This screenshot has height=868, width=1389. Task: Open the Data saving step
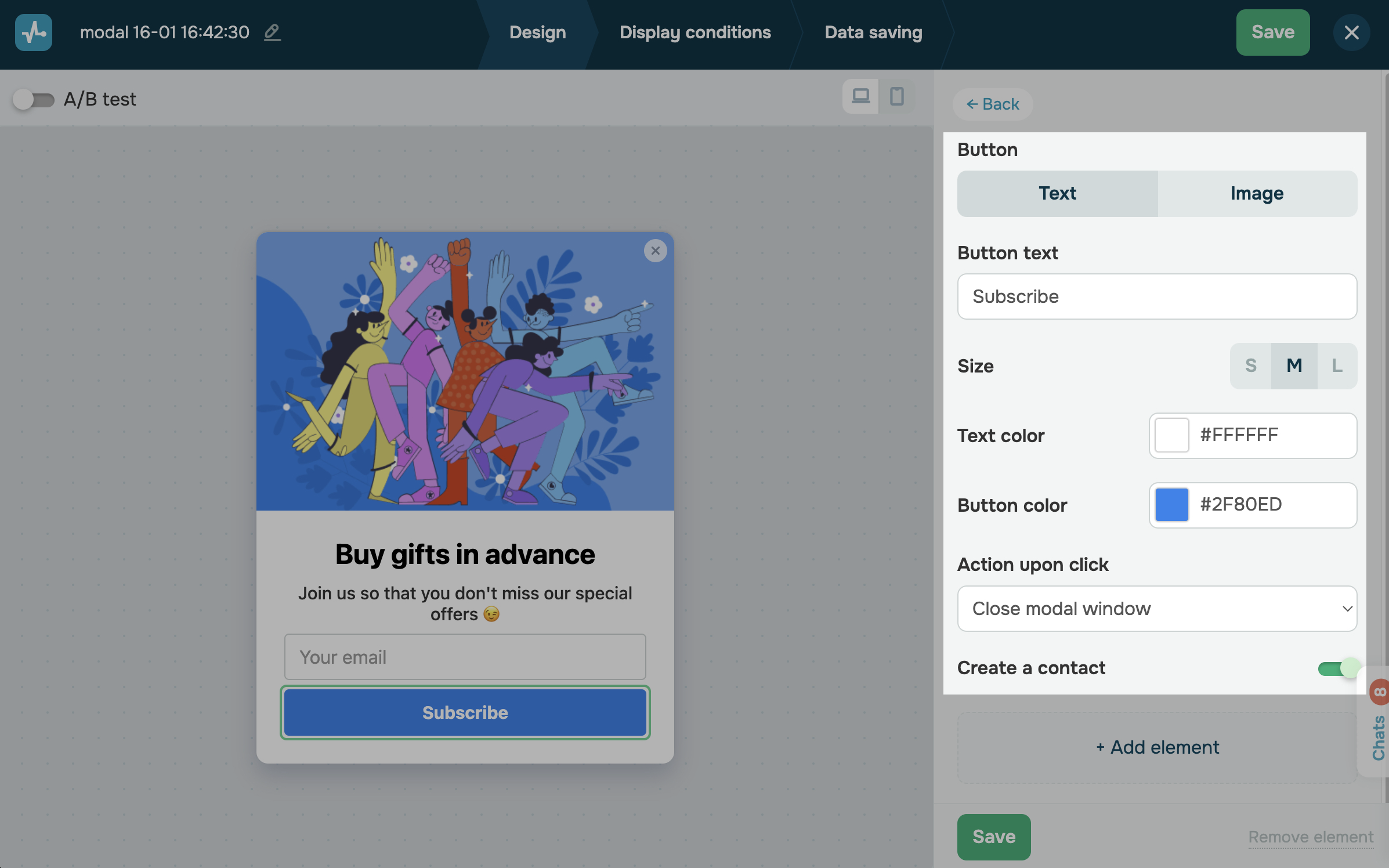click(873, 32)
